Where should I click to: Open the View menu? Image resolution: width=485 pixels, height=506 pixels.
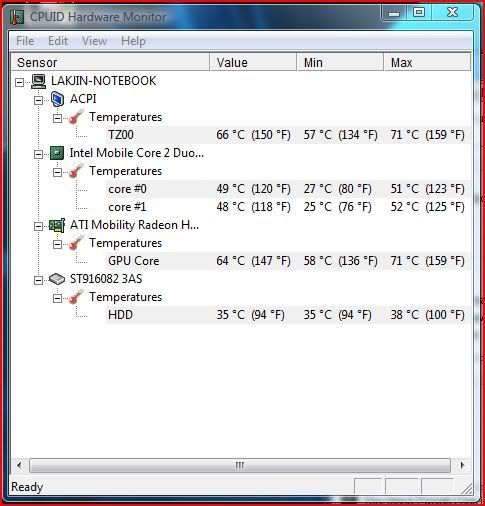point(95,41)
